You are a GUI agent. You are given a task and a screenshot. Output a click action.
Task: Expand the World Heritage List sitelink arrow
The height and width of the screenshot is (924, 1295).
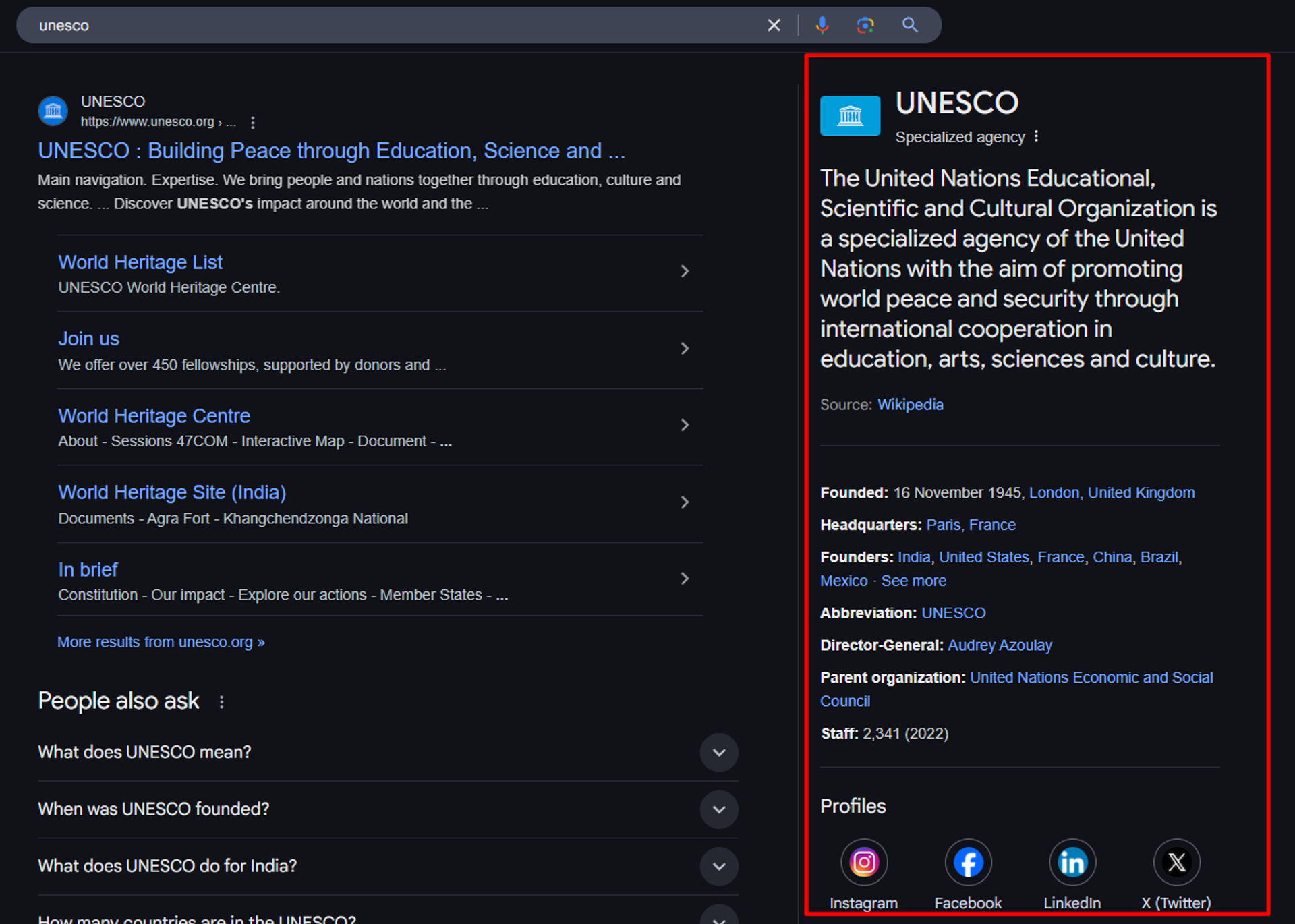coord(685,271)
